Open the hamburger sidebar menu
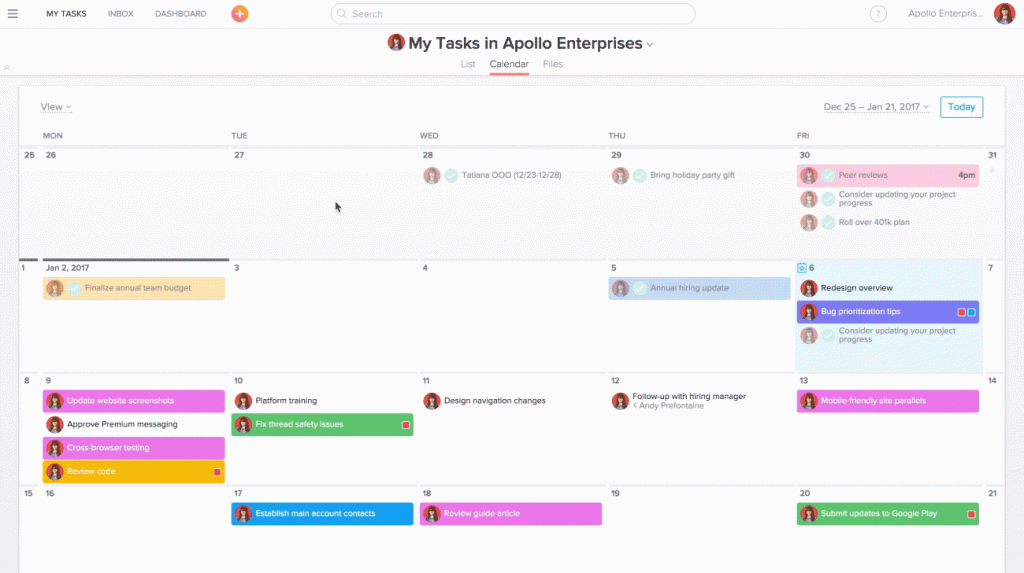Screen dimensions: 1024x573 pos(12,14)
